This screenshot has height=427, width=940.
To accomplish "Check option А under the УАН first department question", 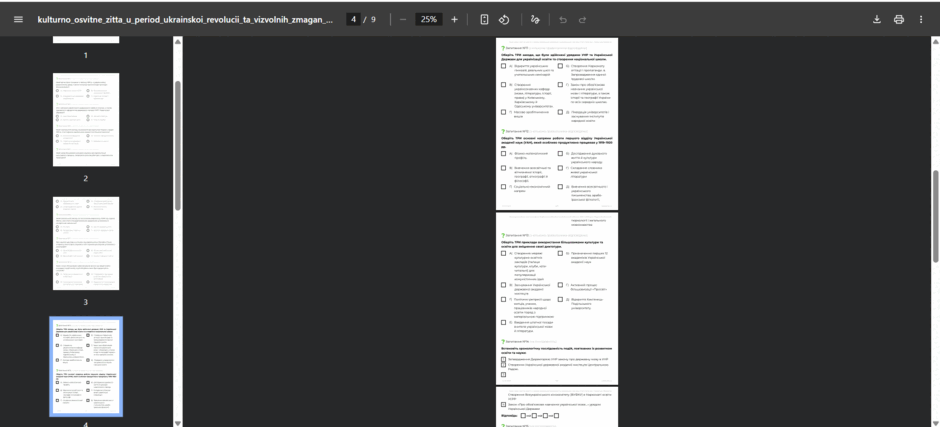I will (x=504, y=154).
